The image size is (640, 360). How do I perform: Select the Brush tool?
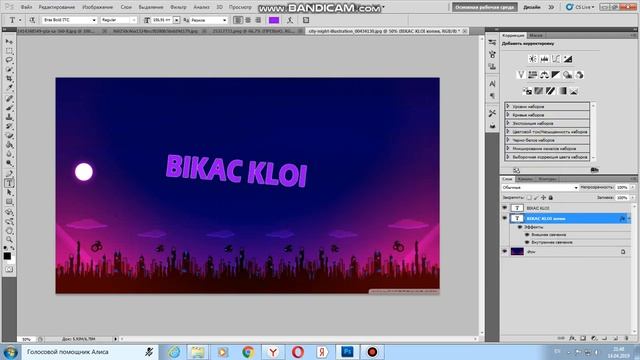pos(9,108)
